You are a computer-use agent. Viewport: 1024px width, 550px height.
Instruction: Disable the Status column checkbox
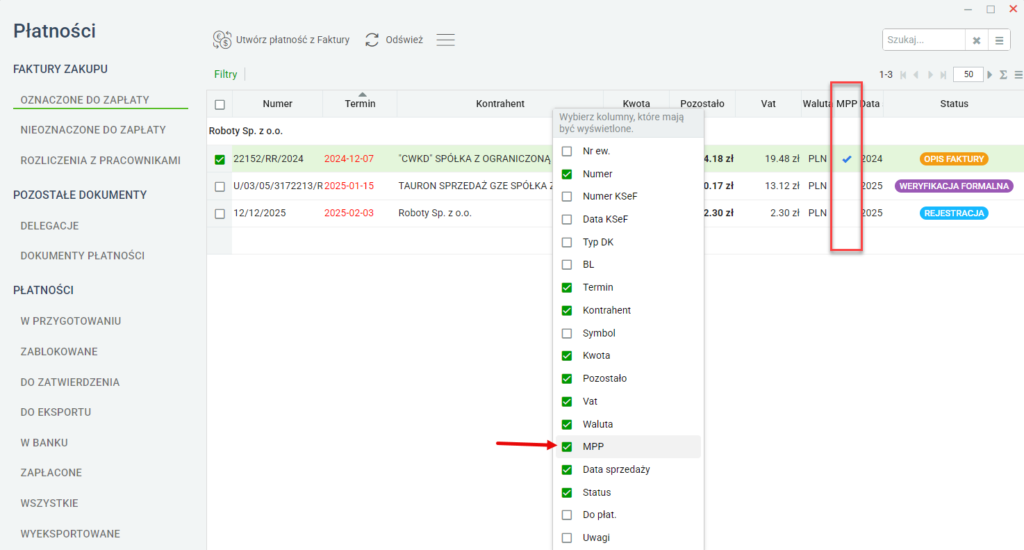click(567, 493)
